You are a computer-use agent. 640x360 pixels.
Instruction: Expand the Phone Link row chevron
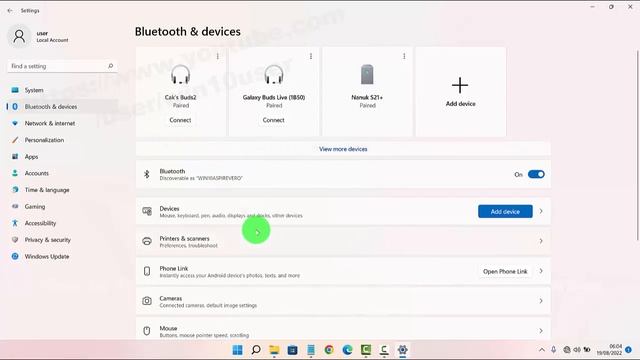coord(541,271)
